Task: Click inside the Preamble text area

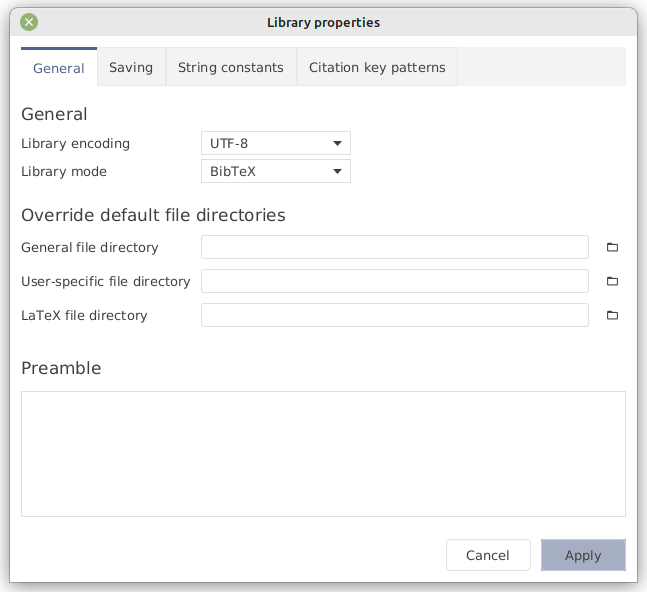Action: [x=323, y=453]
